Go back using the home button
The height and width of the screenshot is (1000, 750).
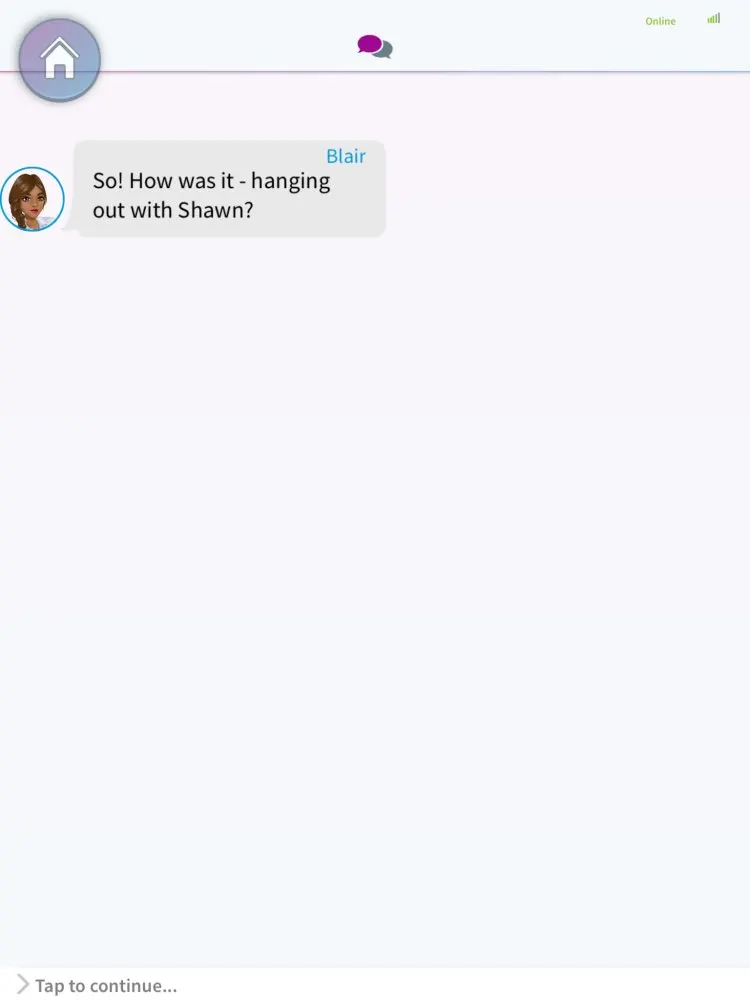[x=59, y=59]
